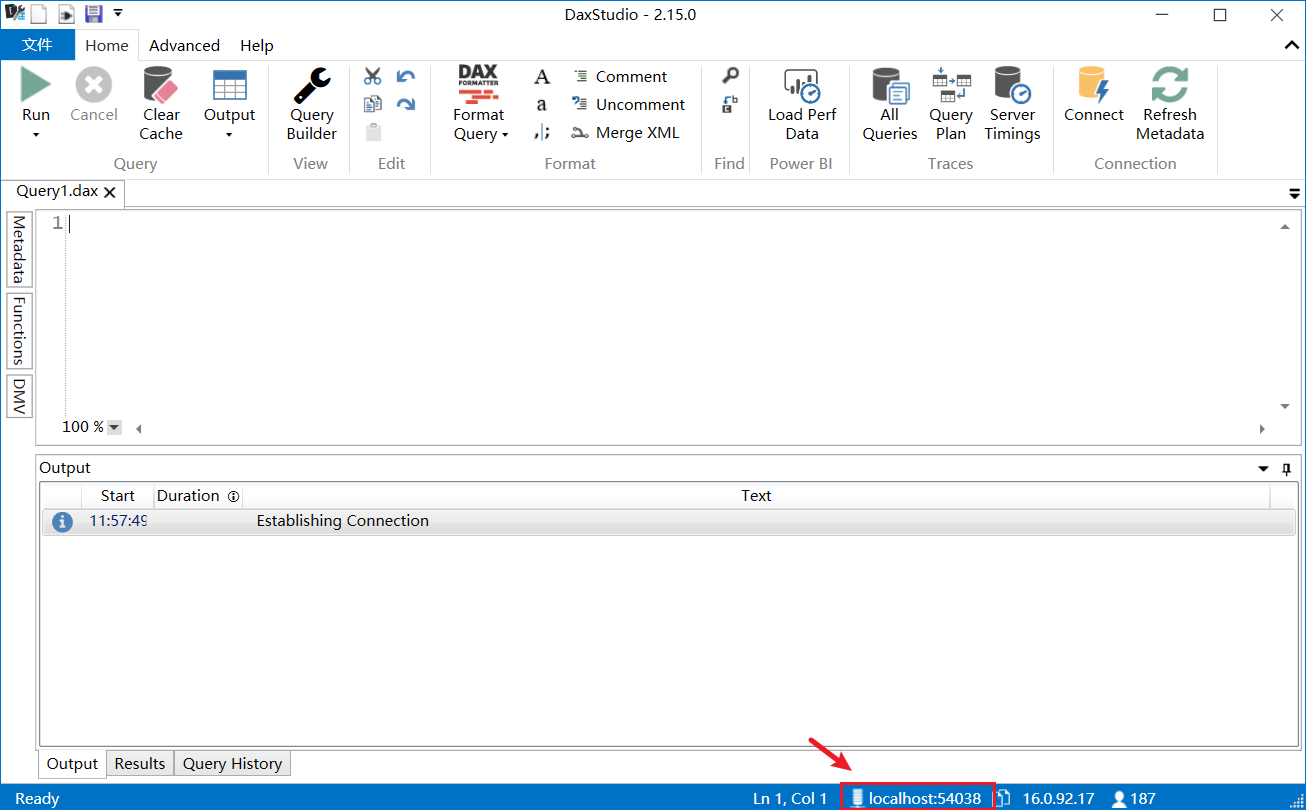
Task: Click the Output grid icon in the ribbon
Action: click(x=230, y=86)
